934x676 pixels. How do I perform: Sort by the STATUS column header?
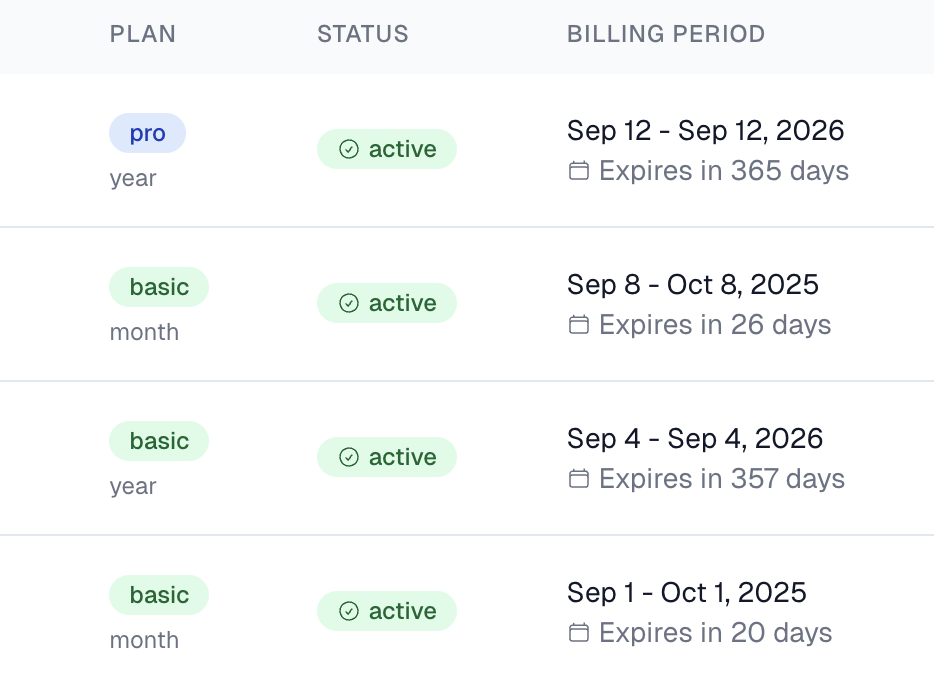pyautogui.click(x=363, y=34)
